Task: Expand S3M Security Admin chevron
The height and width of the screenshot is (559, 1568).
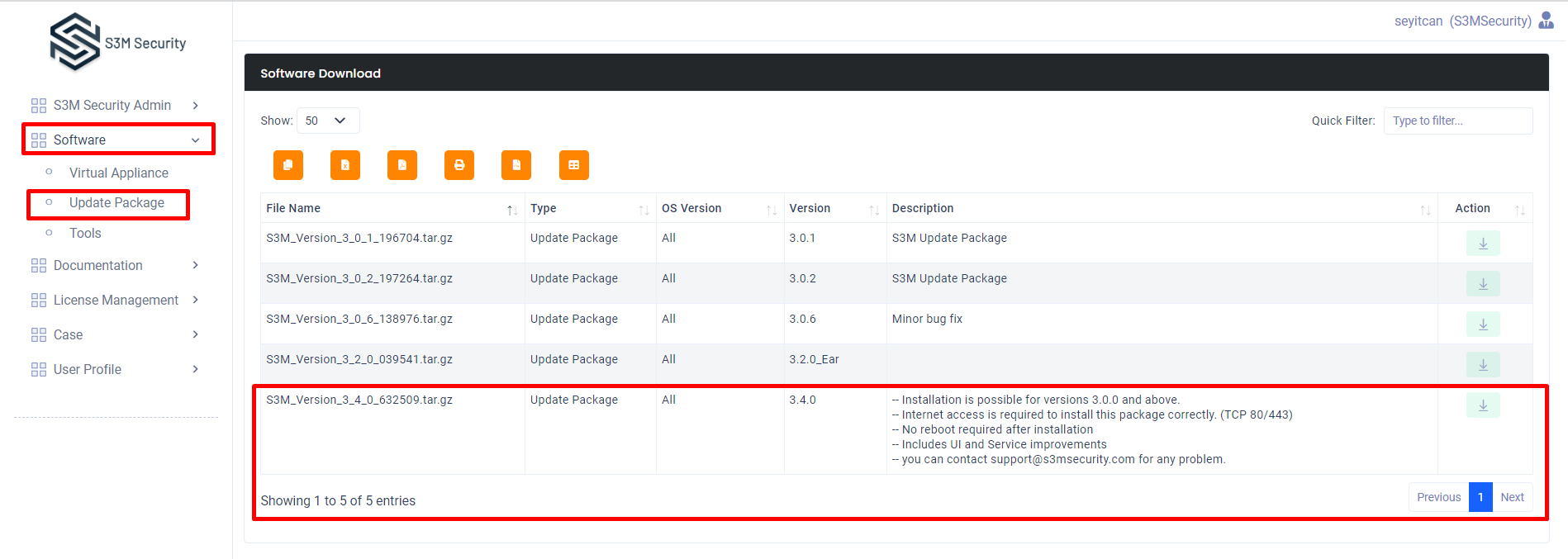Action: tap(196, 105)
